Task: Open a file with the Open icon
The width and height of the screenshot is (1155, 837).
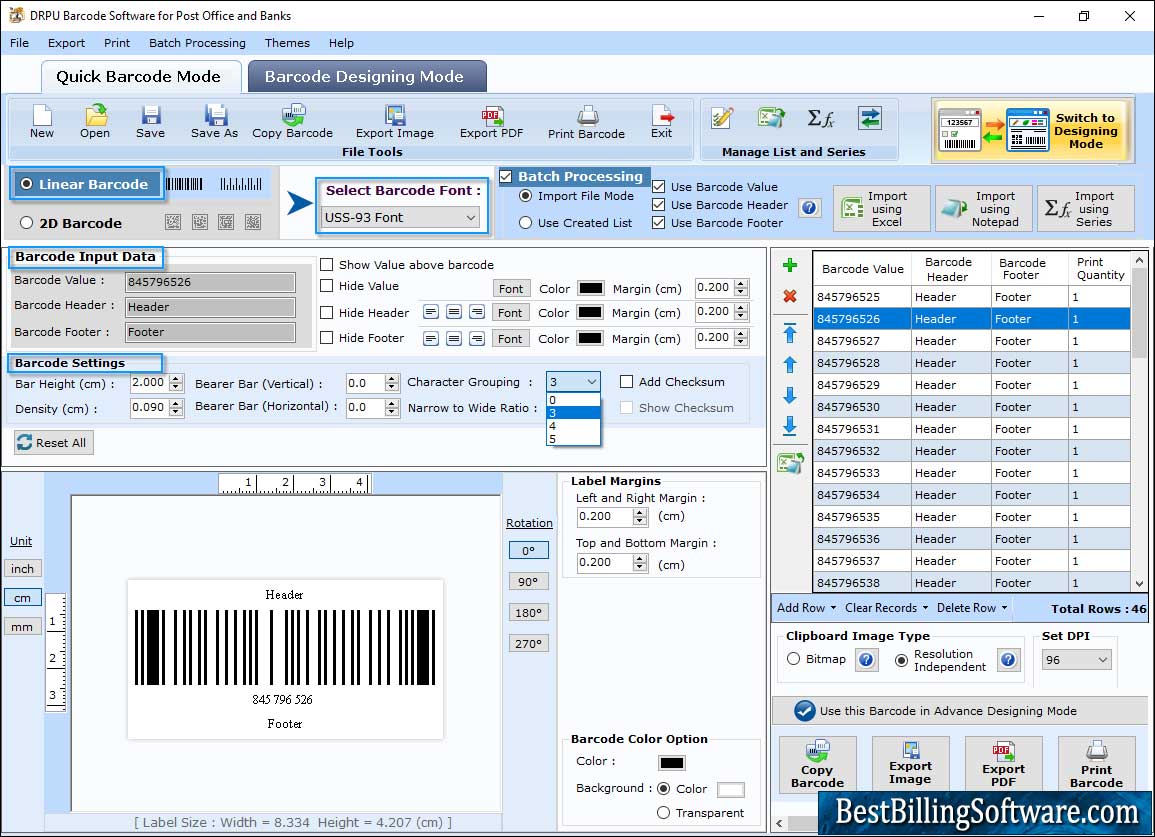Action: 95,122
